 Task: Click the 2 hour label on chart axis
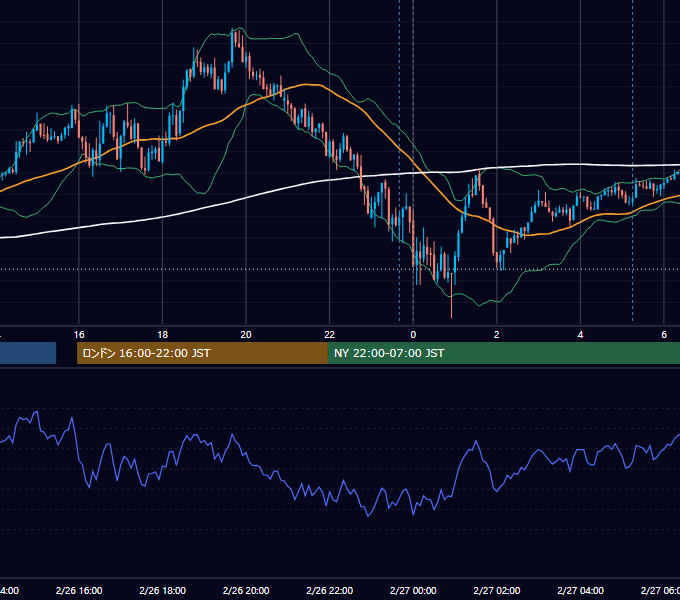tap(497, 335)
